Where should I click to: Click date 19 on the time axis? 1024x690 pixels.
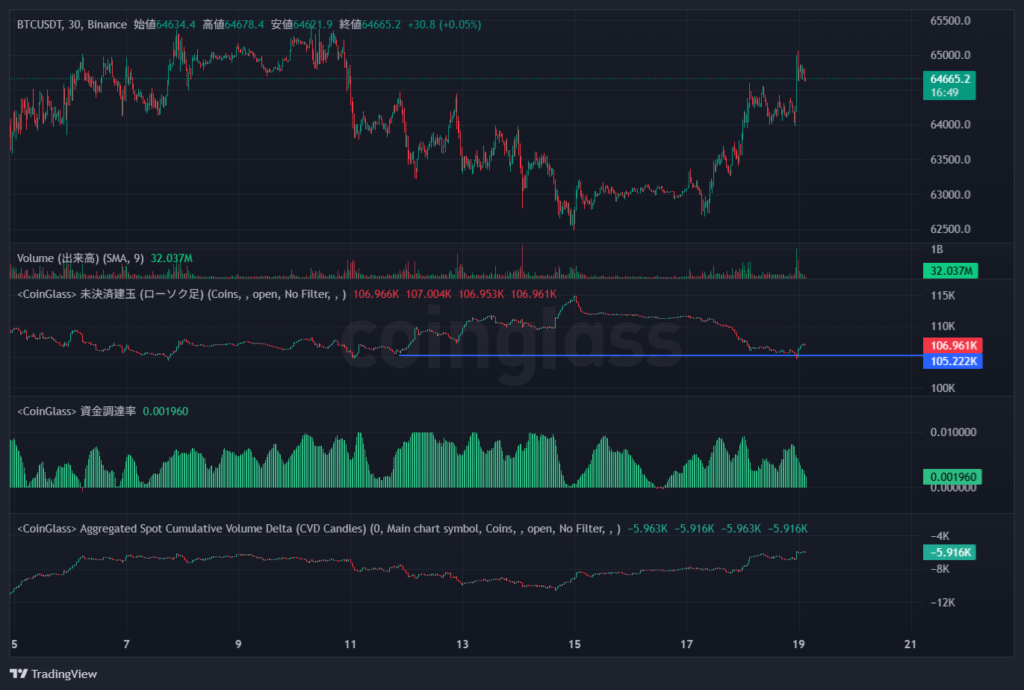[x=798, y=644]
